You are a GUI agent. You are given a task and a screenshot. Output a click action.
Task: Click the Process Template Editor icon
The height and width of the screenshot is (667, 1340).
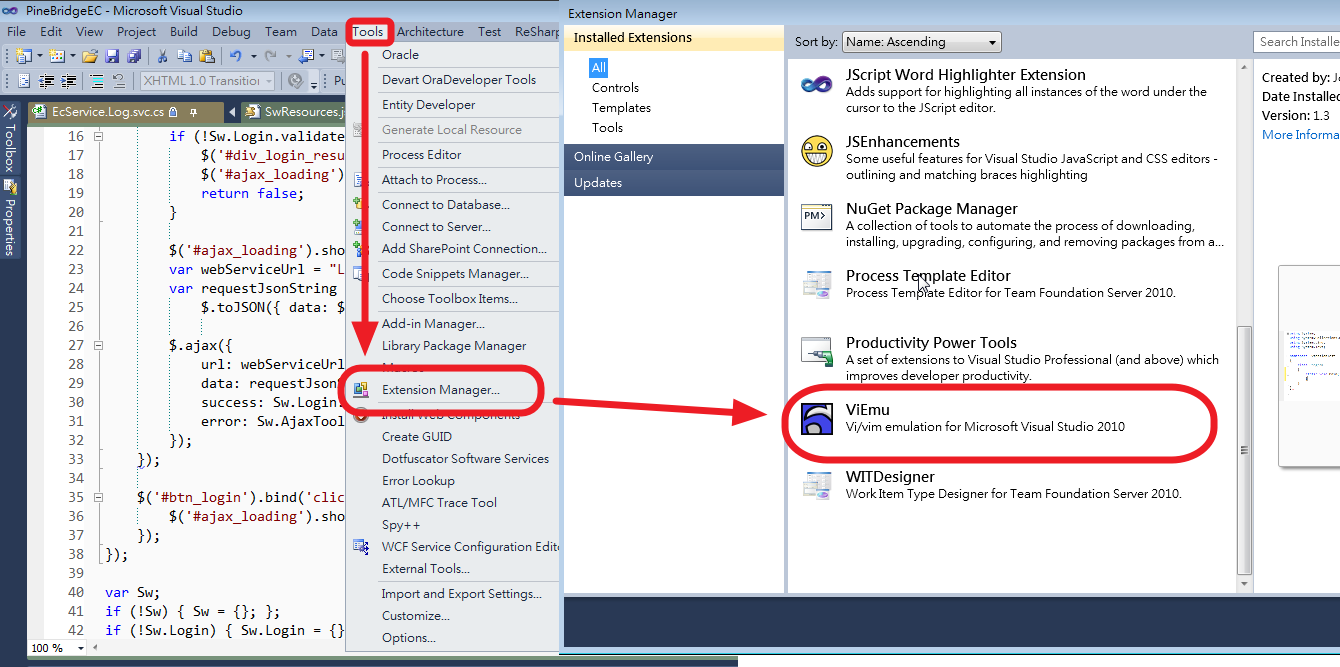pos(817,285)
